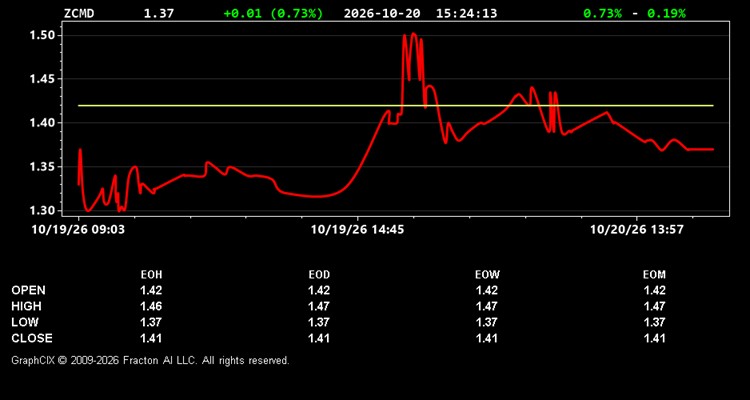Click the 10/20/26 13:57 time label
750x400 pixels.
point(637,230)
